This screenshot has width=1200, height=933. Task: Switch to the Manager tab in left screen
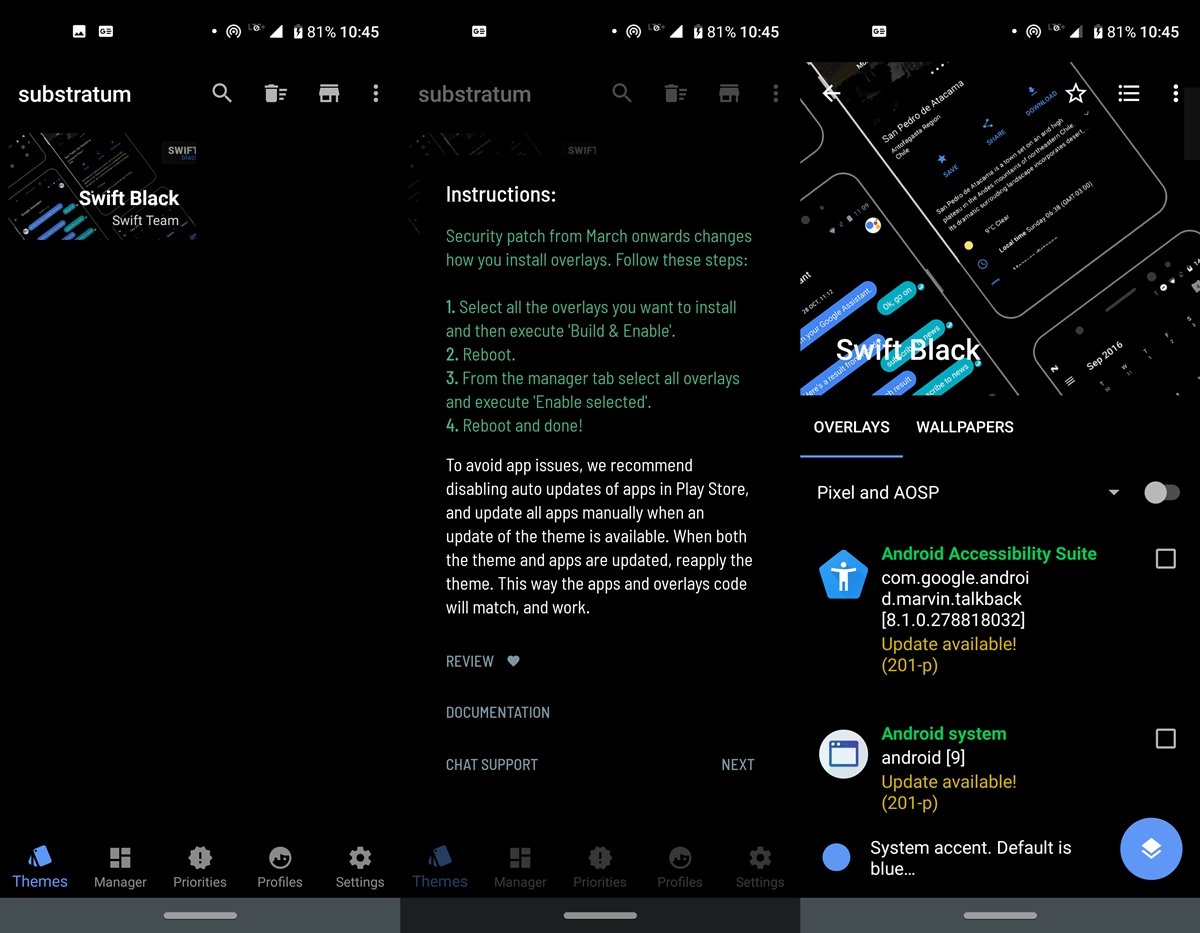point(120,867)
